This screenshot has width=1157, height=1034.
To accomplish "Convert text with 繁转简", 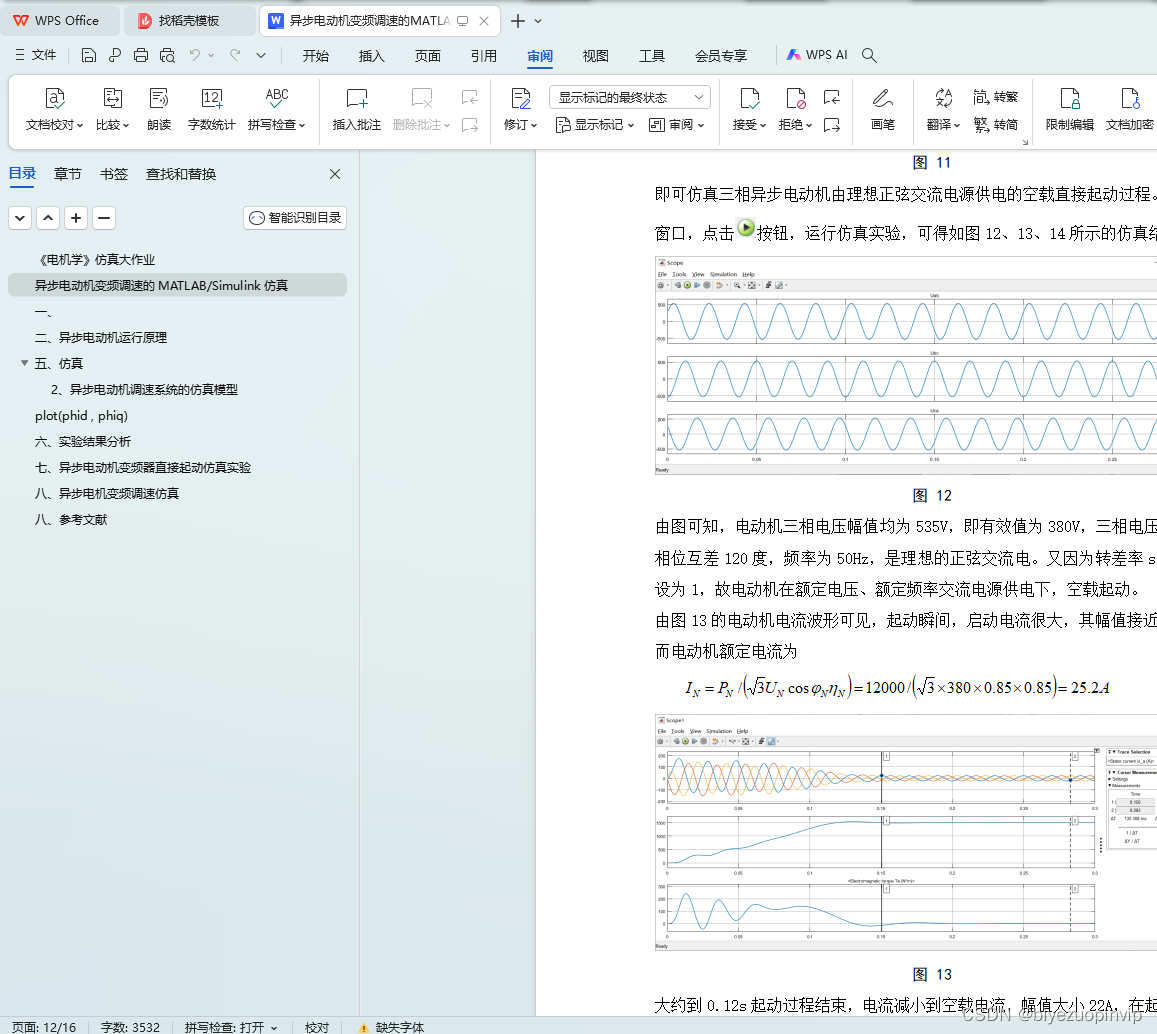I will click(x=995, y=125).
